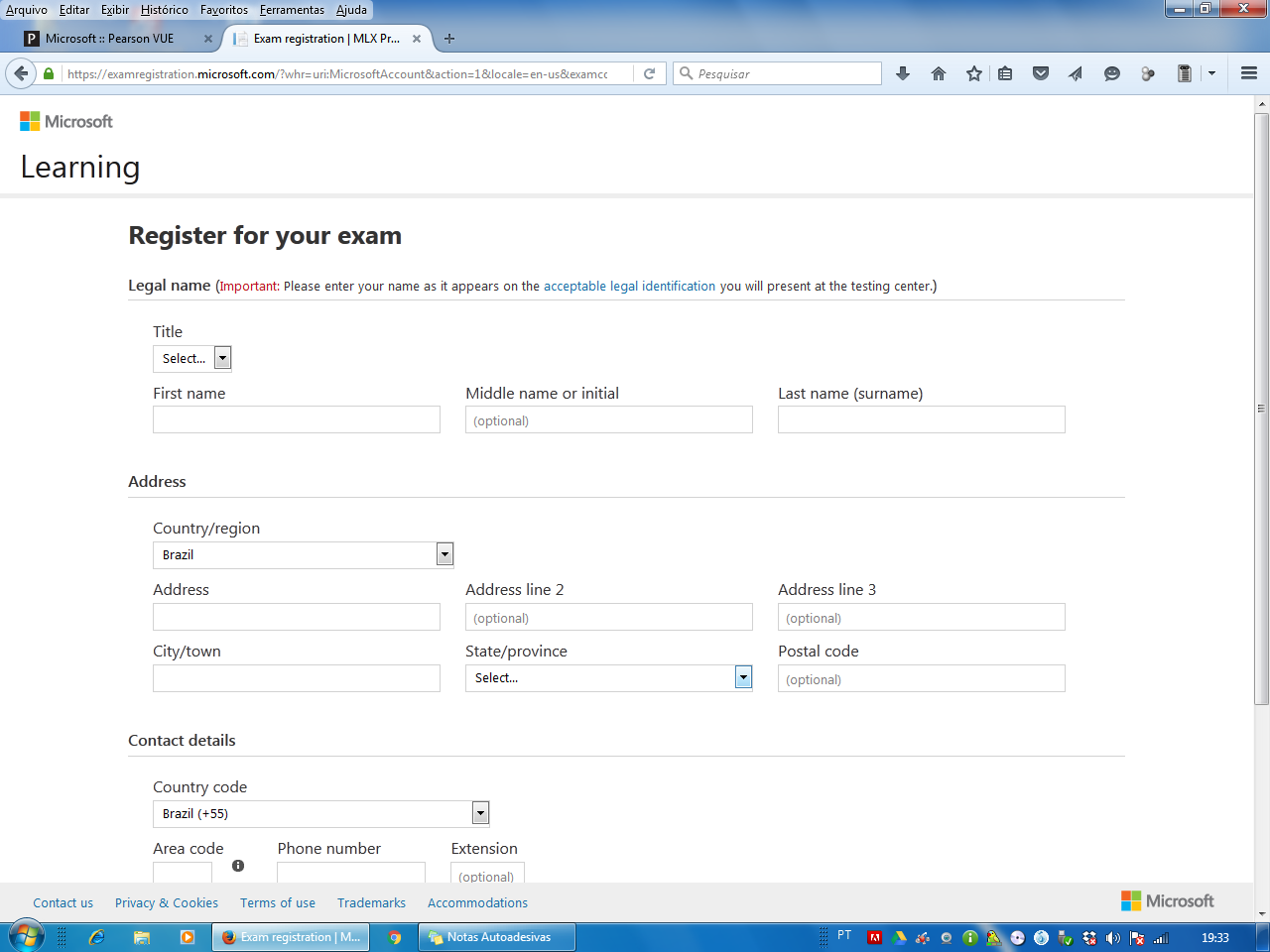The image size is (1270, 952).
Task: Click Google Drive icon in system tray
Action: click(898, 937)
